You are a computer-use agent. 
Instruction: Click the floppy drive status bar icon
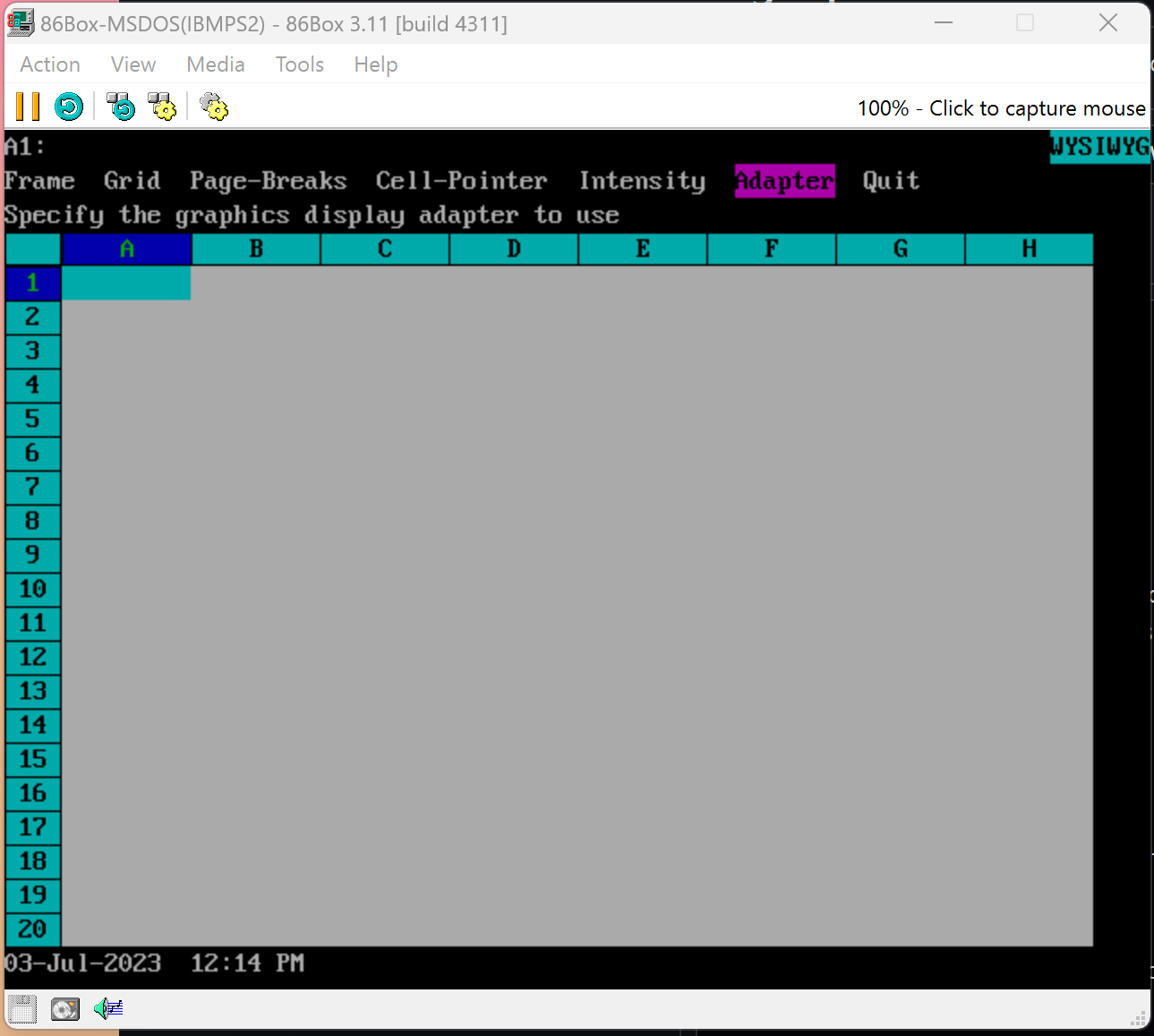click(21, 1008)
